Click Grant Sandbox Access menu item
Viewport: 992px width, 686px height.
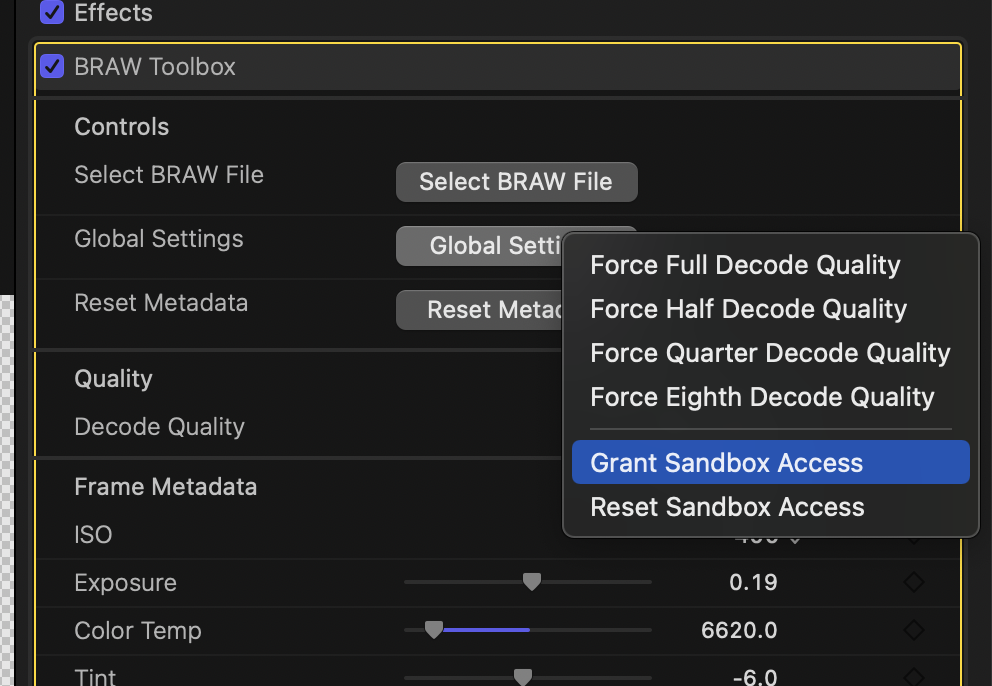point(726,463)
